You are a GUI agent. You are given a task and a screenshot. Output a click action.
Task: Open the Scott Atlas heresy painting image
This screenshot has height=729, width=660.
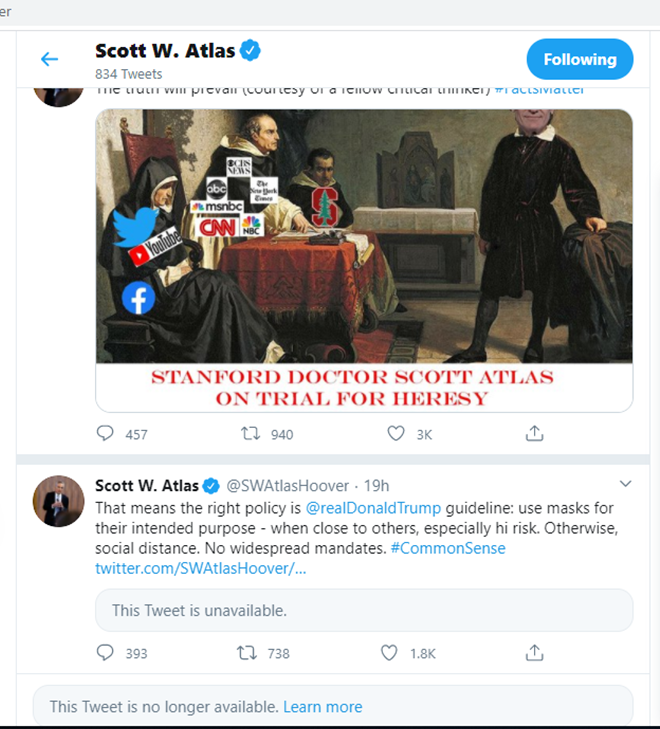click(x=364, y=260)
